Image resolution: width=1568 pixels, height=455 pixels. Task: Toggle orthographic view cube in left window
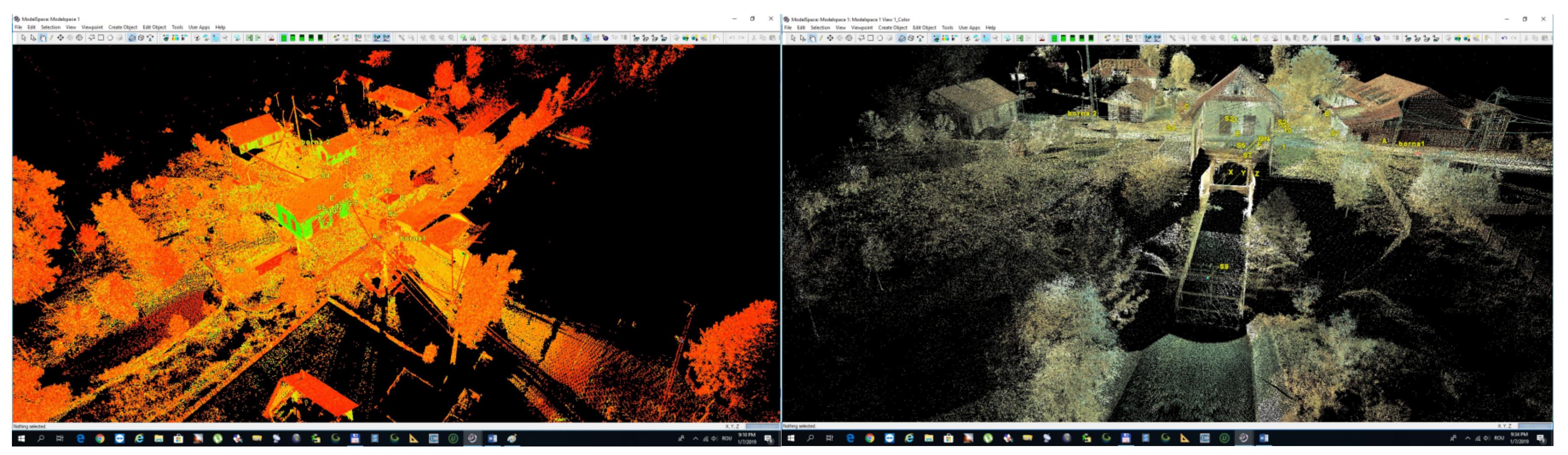click(141, 38)
